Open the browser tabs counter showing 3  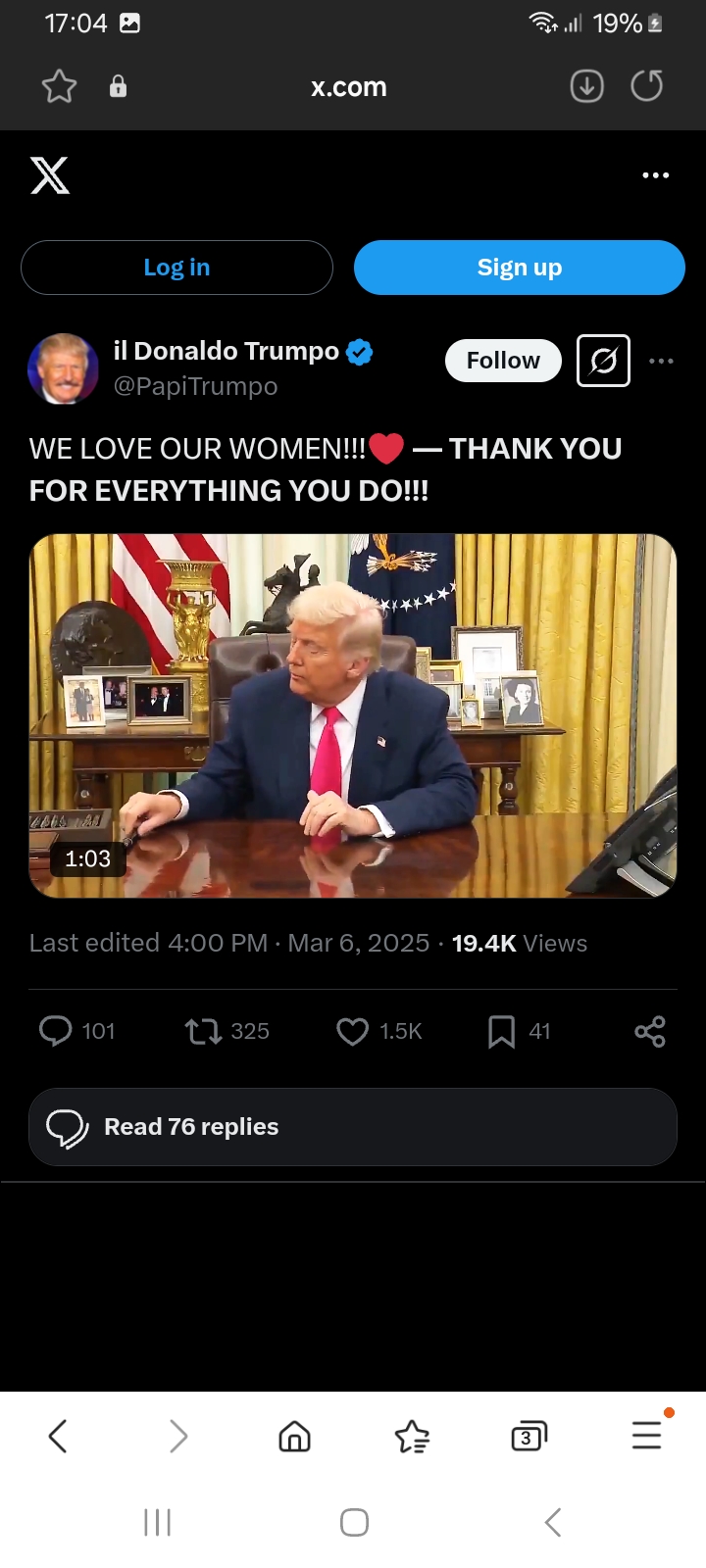point(529,1437)
